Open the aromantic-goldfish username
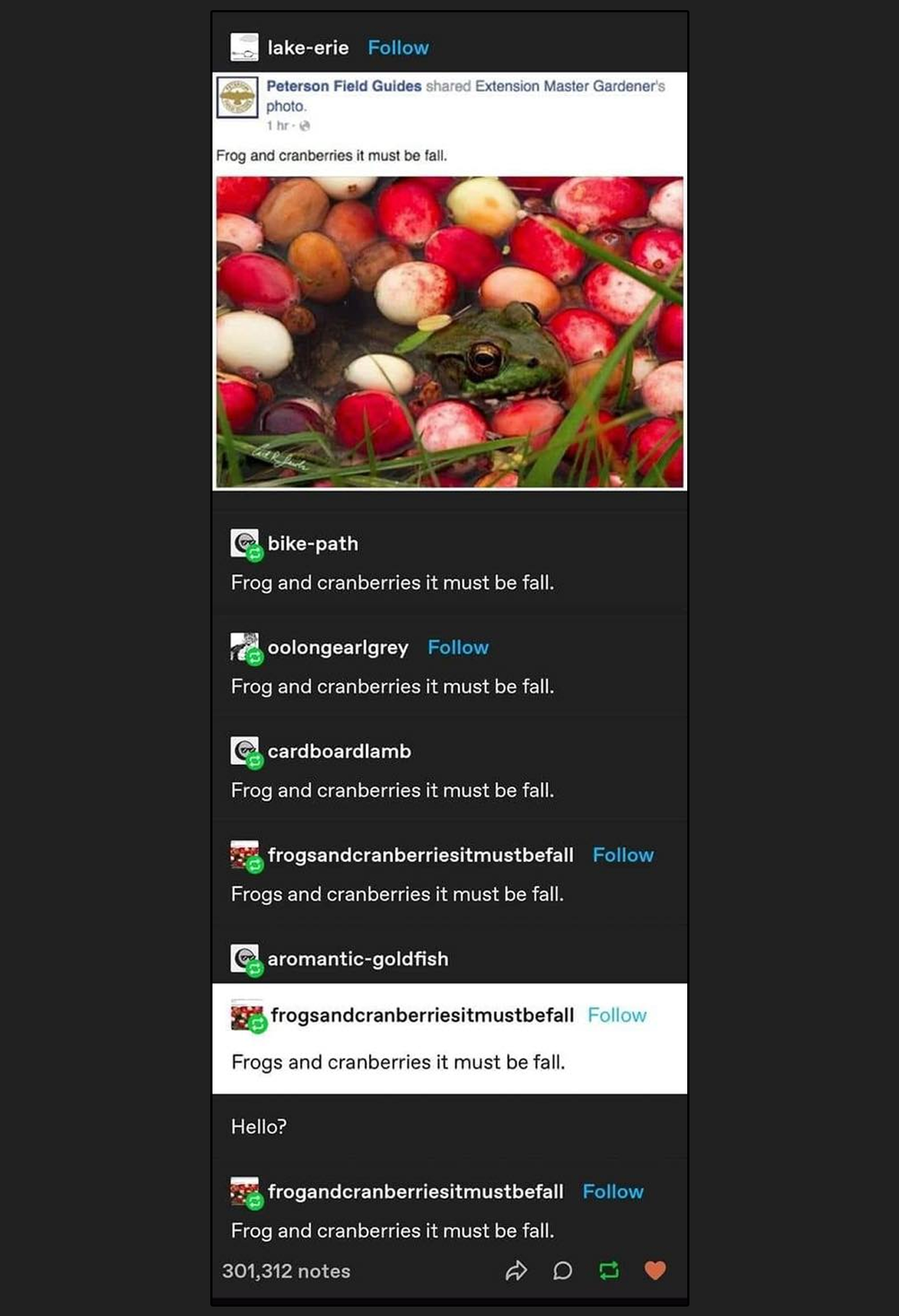 click(358, 959)
